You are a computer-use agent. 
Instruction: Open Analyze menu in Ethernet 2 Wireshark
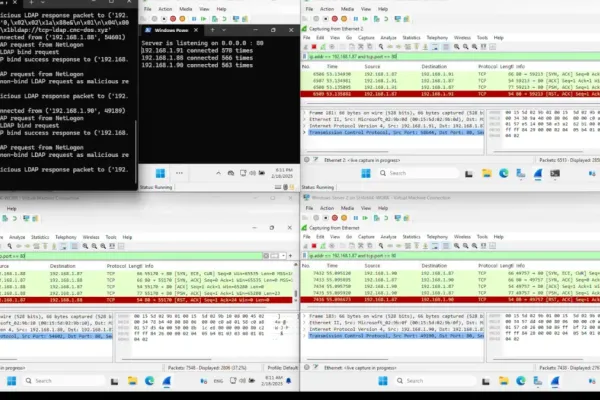click(388, 38)
